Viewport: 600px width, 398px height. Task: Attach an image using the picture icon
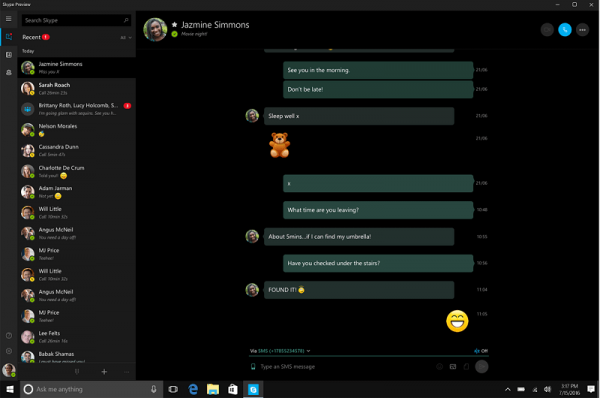[453, 367]
